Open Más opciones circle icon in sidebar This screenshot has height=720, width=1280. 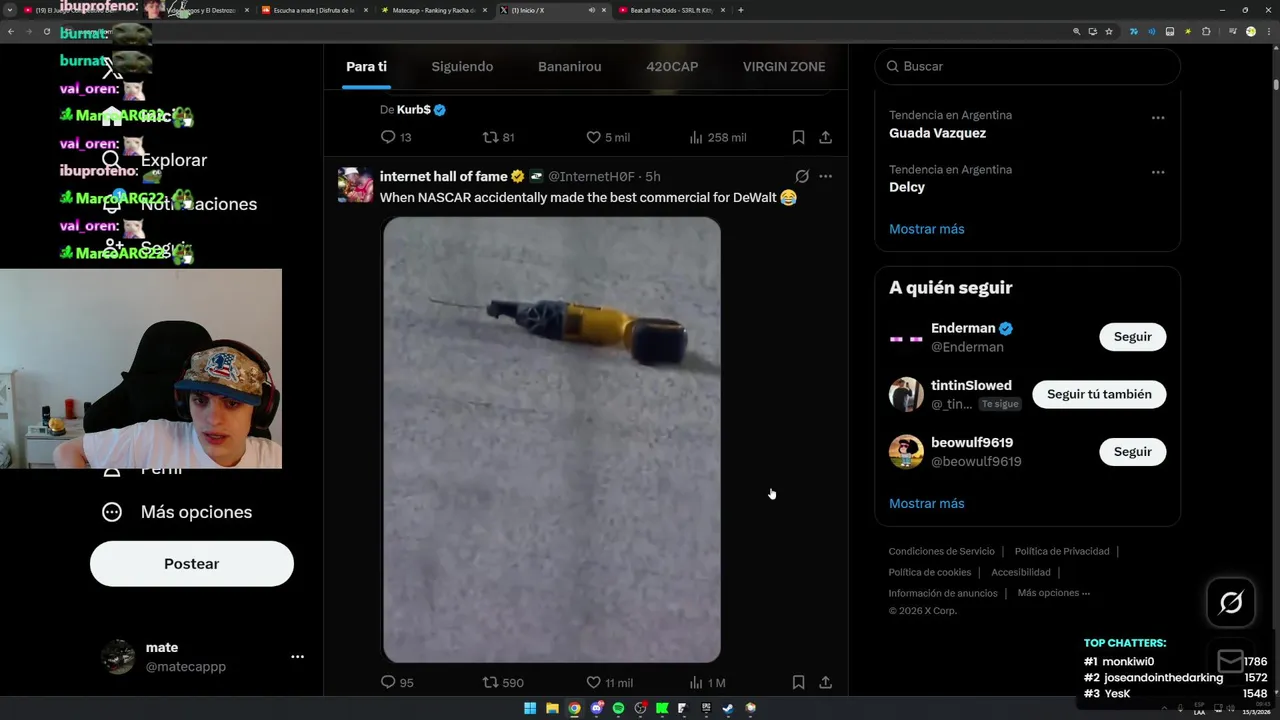point(112,512)
